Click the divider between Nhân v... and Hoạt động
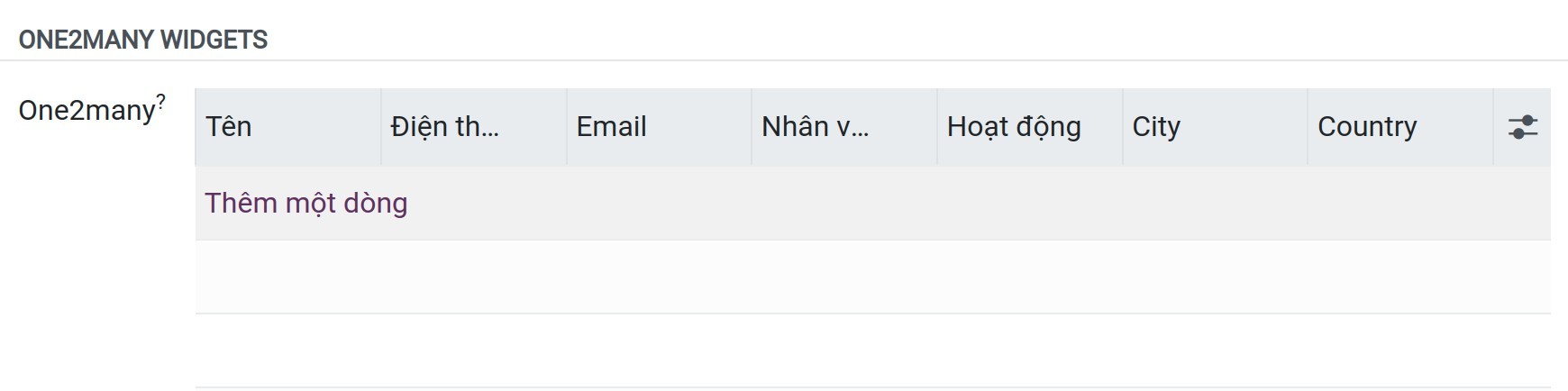 tap(937, 127)
